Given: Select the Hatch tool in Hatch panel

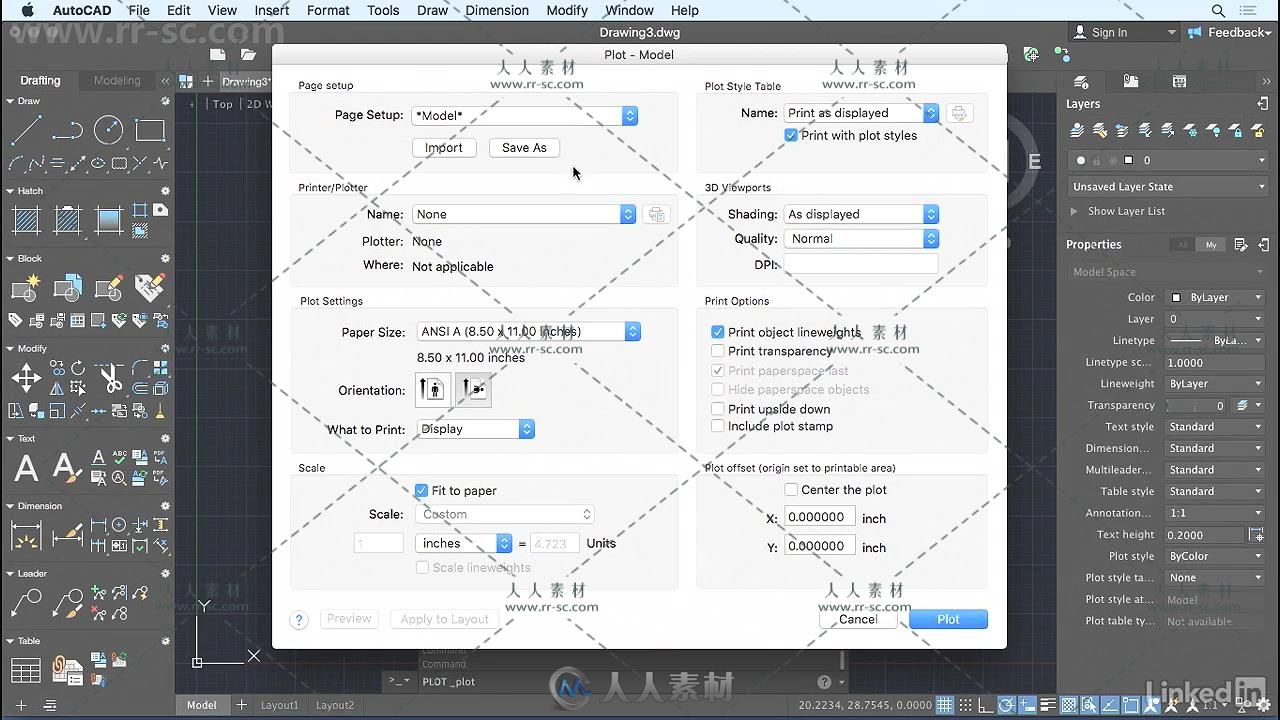Looking at the screenshot, I should [x=26, y=219].
